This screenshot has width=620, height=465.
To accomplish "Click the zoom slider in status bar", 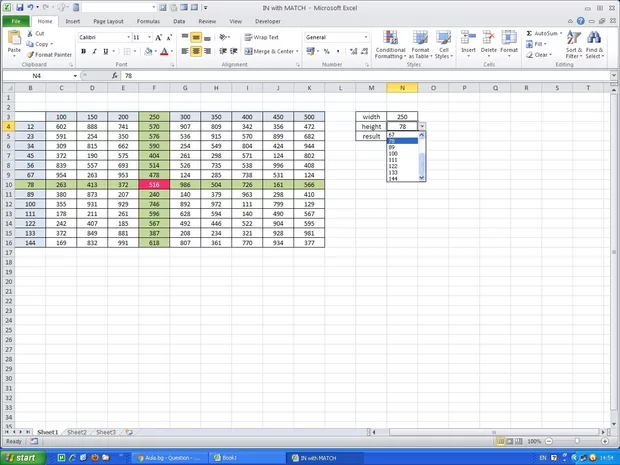I will [578, 441].
